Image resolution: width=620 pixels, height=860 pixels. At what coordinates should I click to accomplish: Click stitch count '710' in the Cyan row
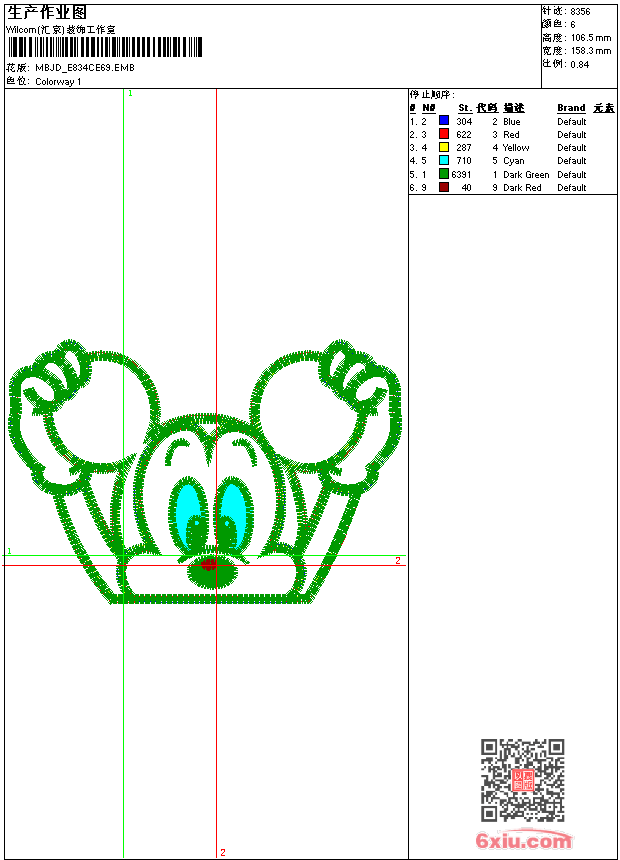[464, 161]
